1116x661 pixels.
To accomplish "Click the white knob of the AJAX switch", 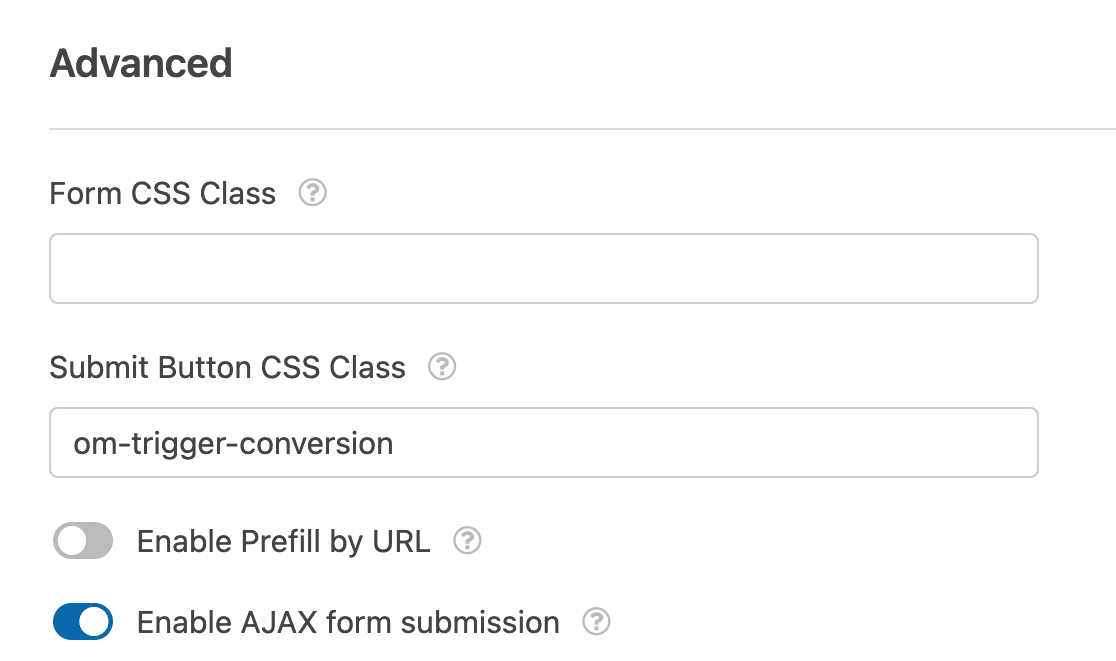I will coord(95,622).
